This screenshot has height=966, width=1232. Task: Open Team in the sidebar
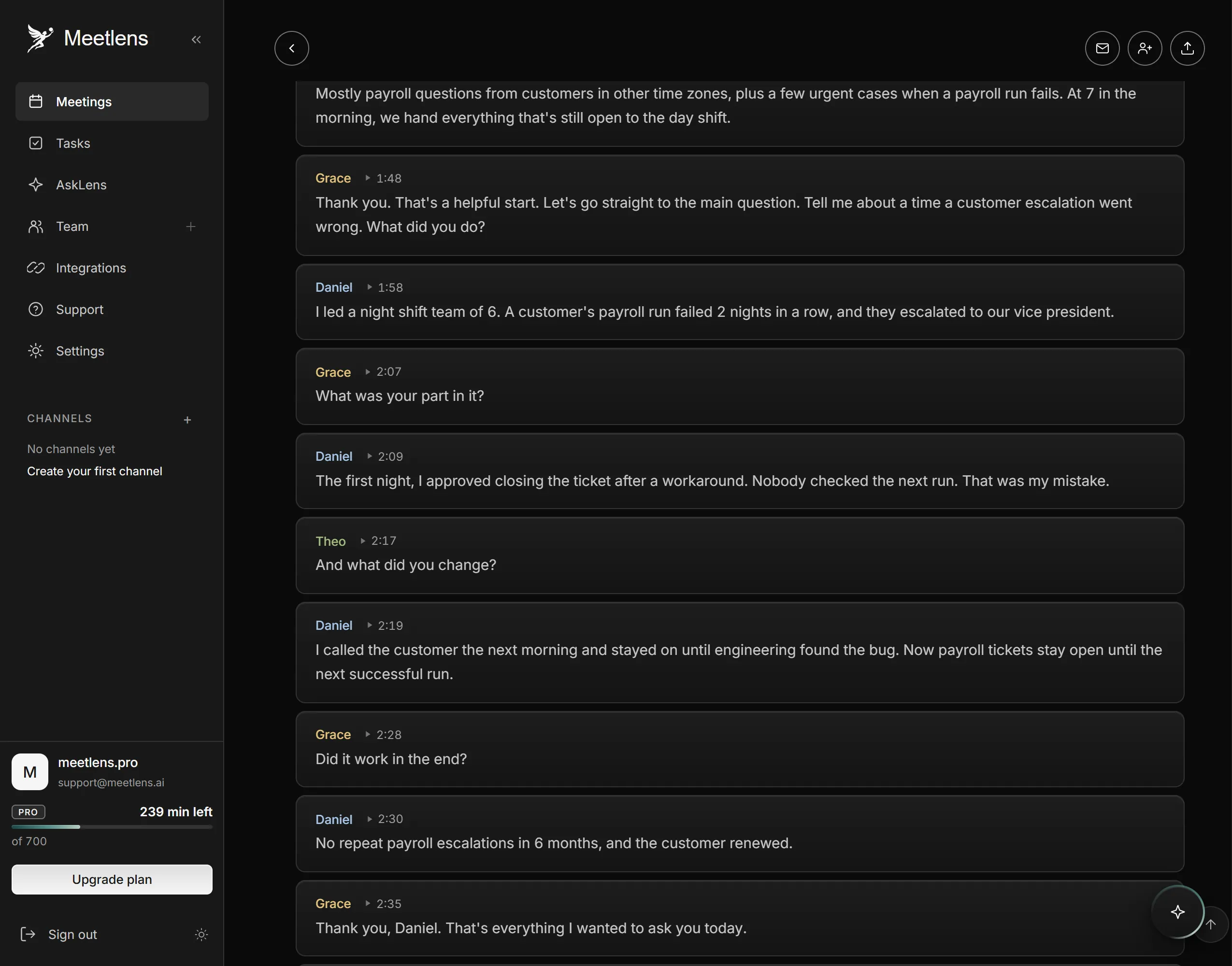[x=112, y=226]
